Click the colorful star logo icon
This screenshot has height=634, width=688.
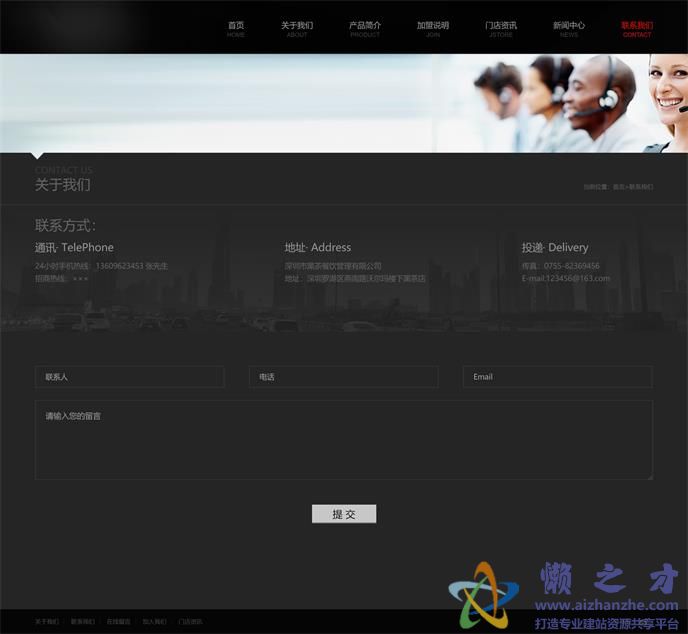pos(484,594)
